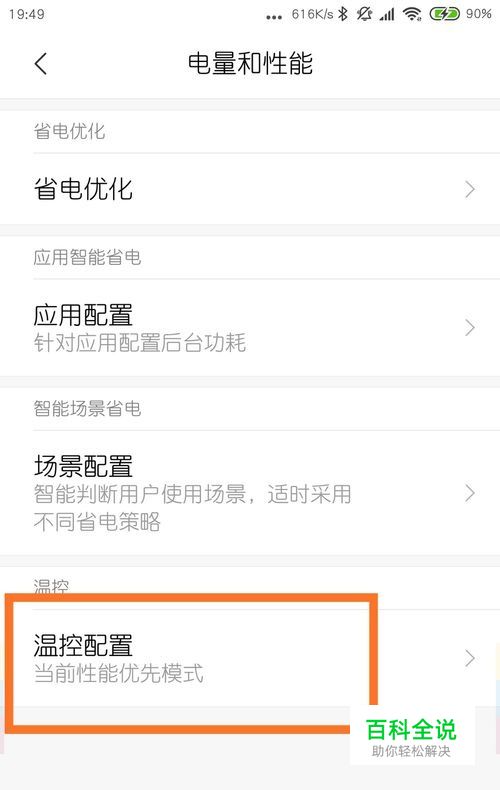Tap the Wi-Fi status icon
The height and width of the screenshot is (790, 500).
(412, 15)
